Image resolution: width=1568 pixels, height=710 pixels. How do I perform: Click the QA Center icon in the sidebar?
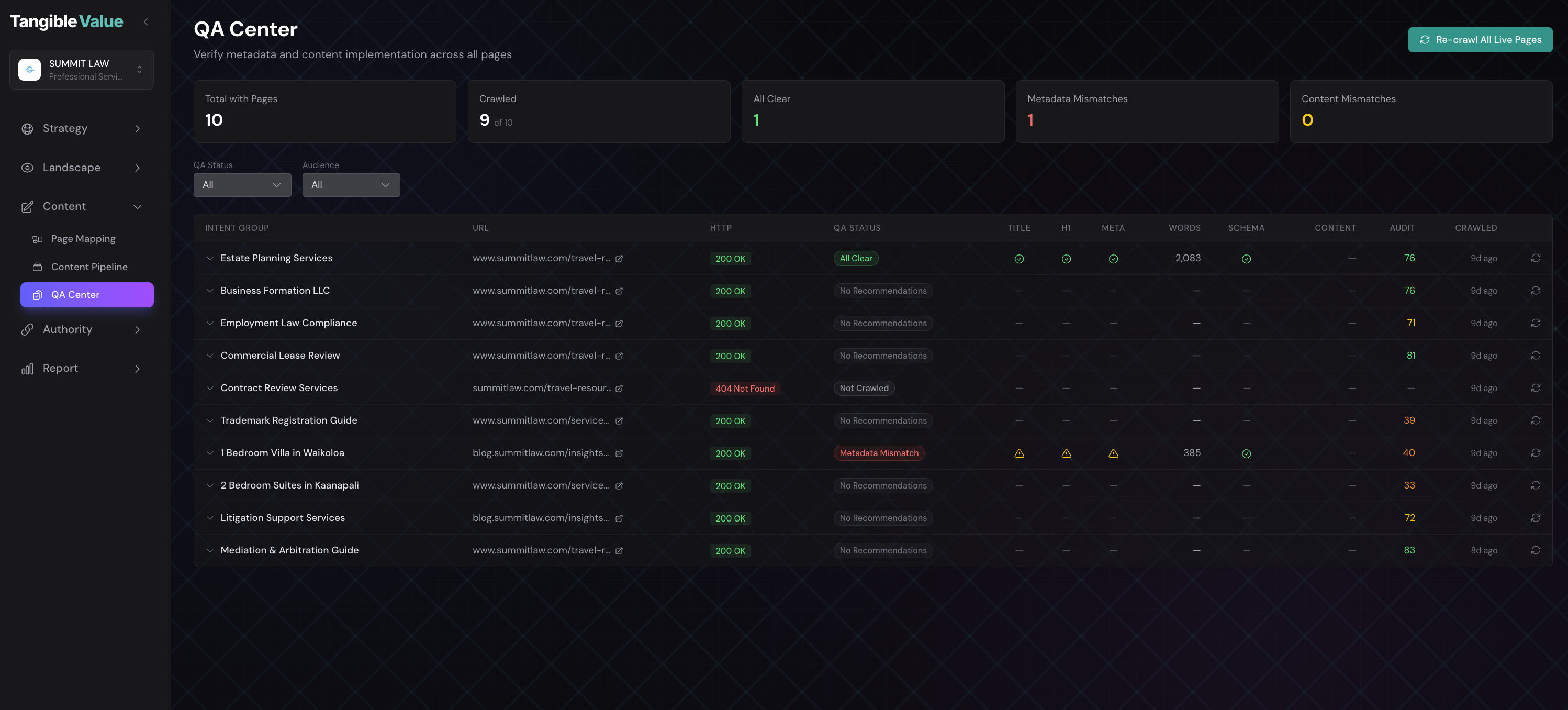37,294
